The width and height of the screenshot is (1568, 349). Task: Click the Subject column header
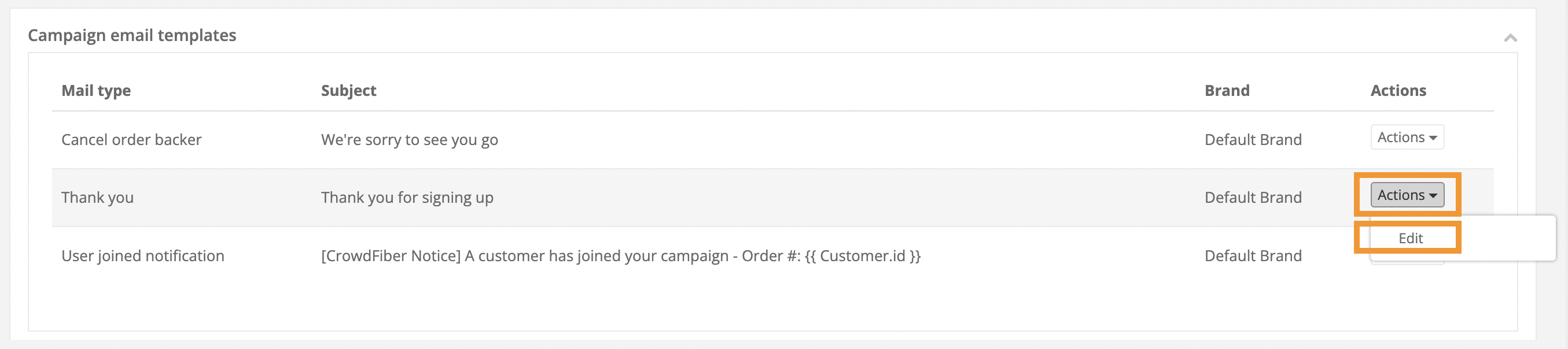[348, 91]
